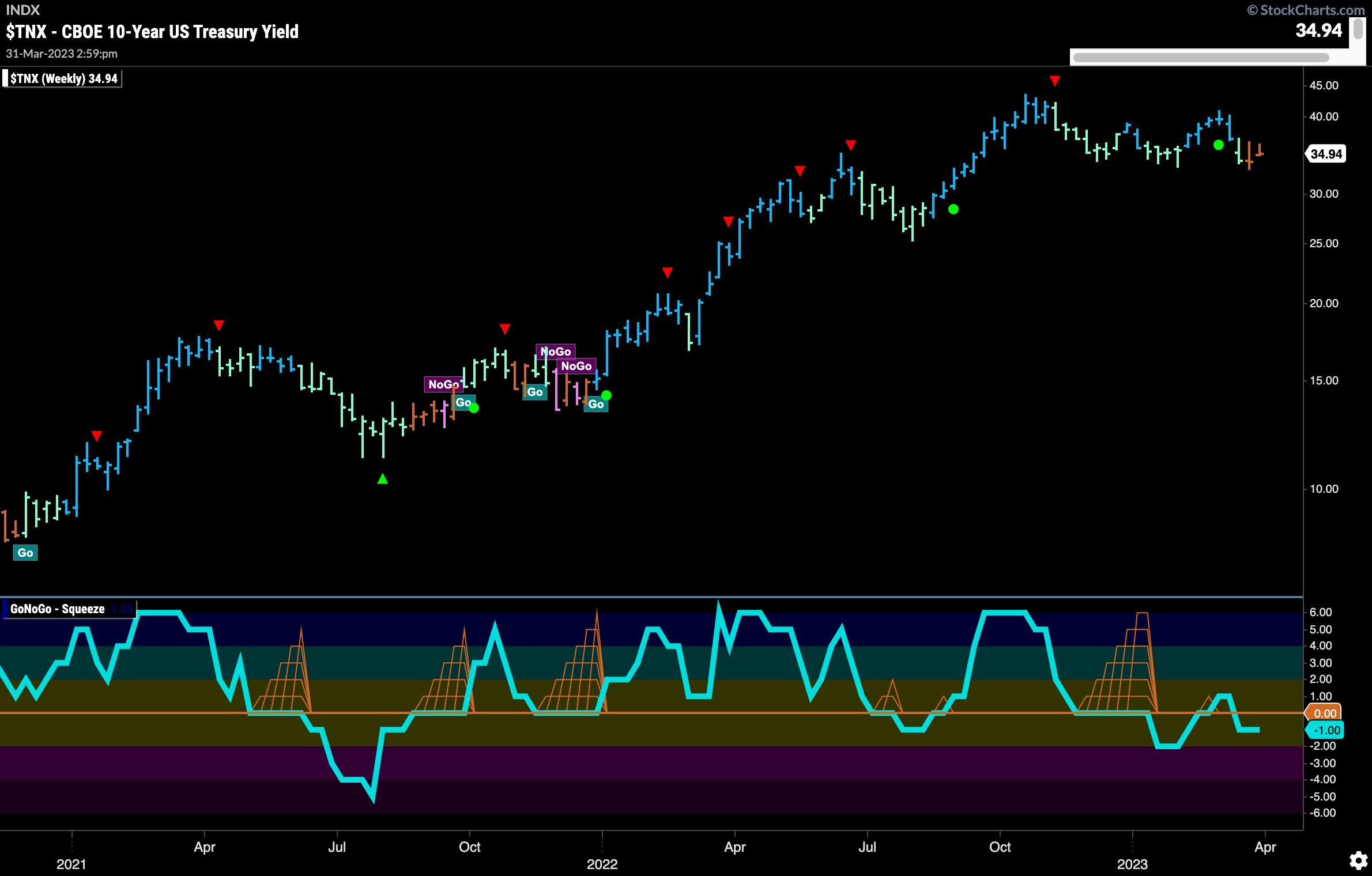The height and width of the screenshot is (876, 1372).
Task: Click the $TNX (Weekly) 34.94 legend label
Action: [x=63, y=78]
